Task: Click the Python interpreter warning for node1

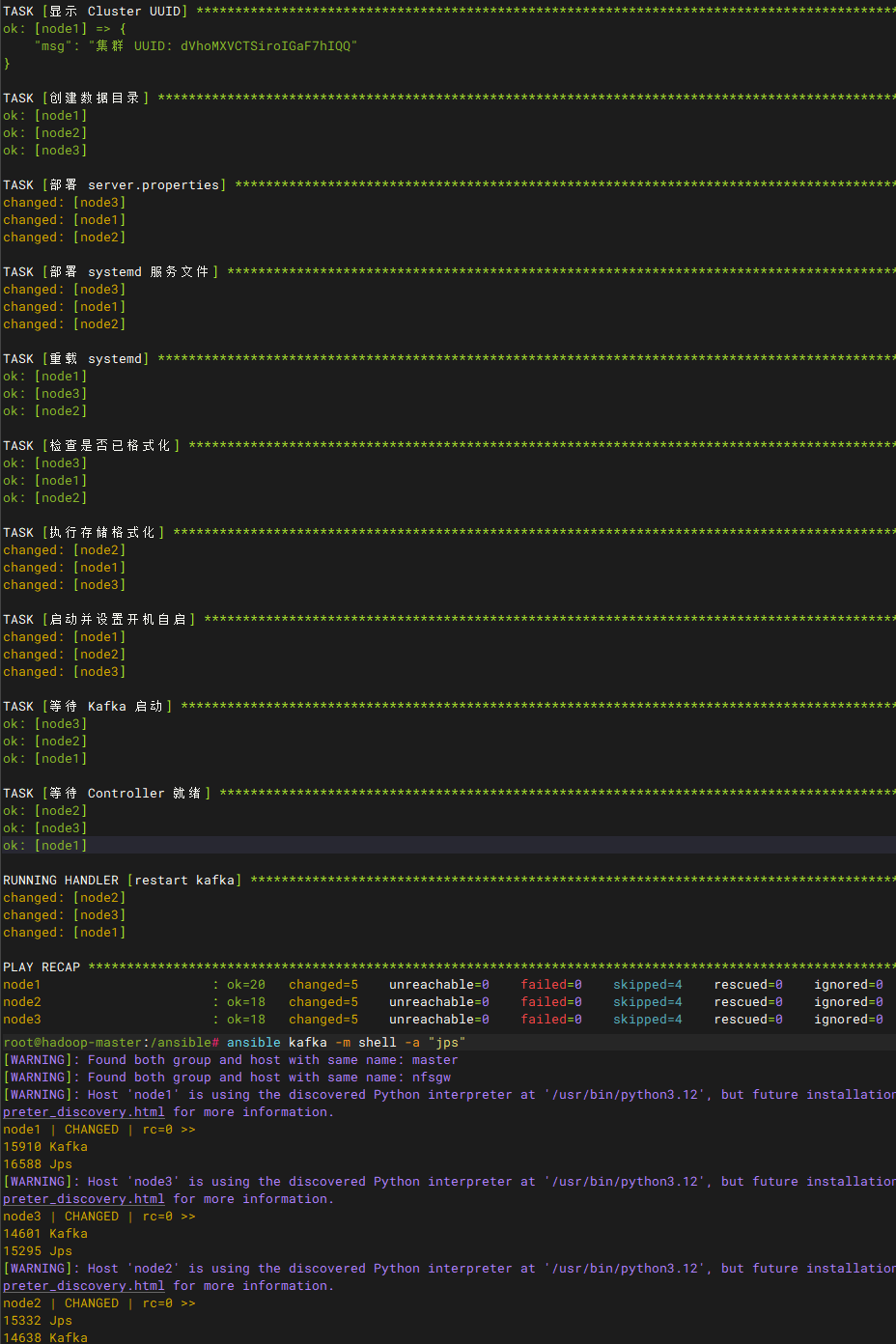Action: click(x=449, y=1095)
